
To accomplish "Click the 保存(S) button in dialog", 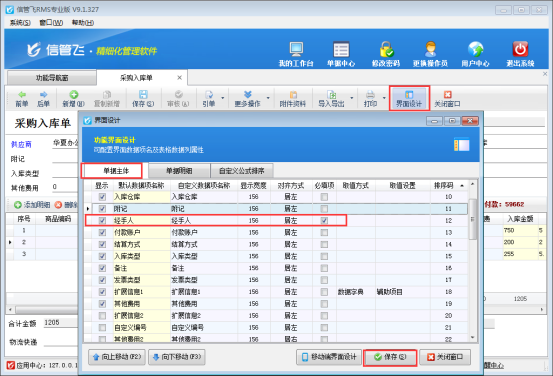I will (390, 357).
